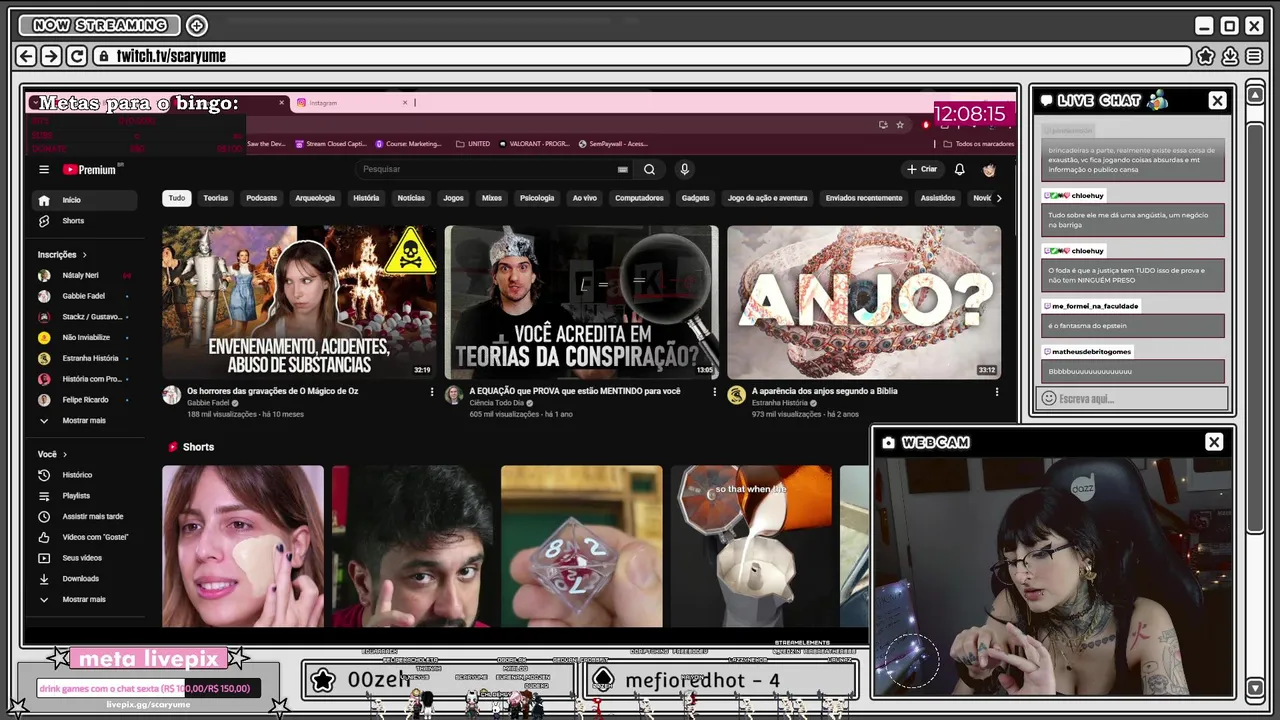
Task: Open Vídeos com "Gostei" list
Action: pos(83,537)
